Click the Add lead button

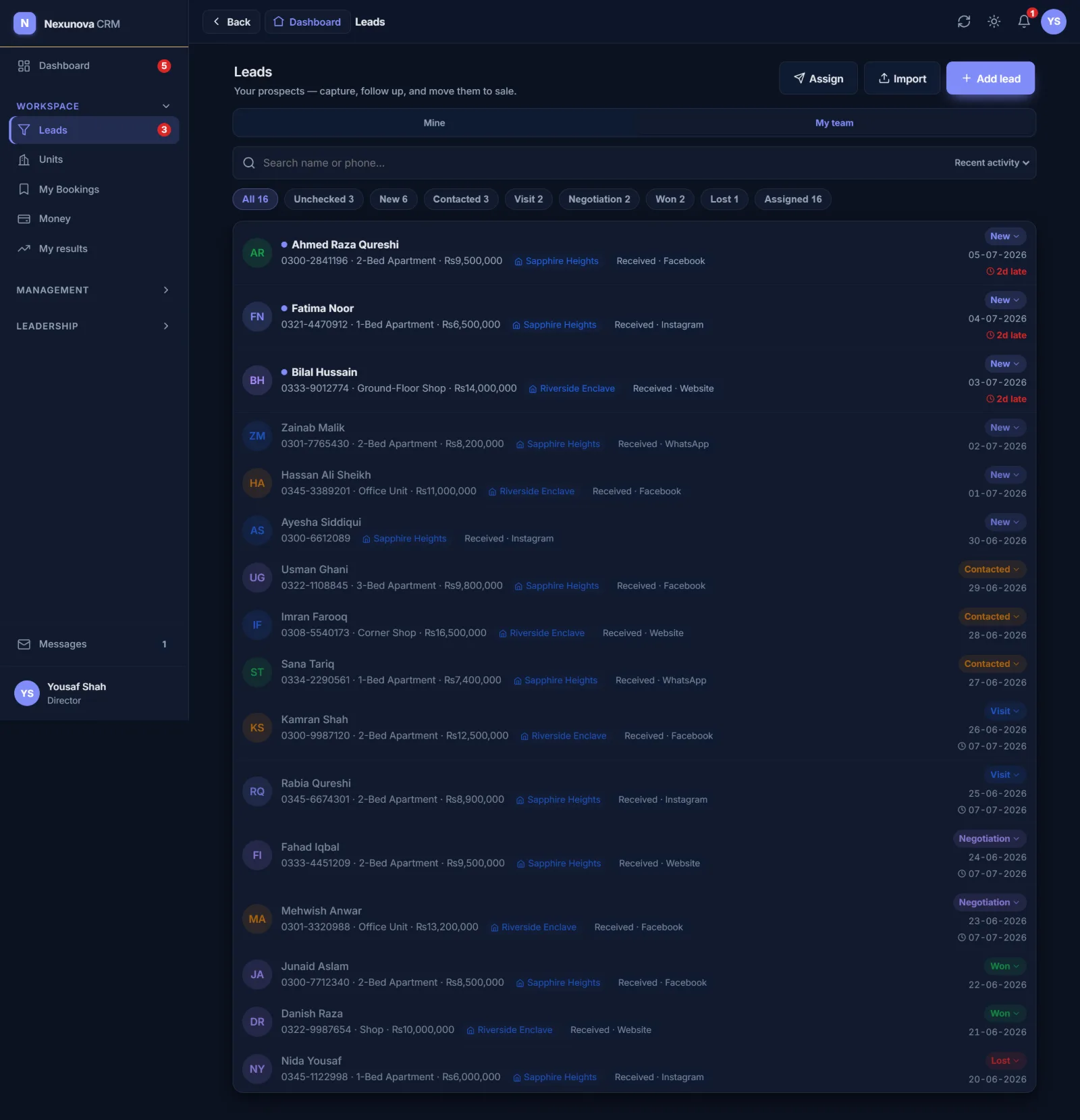pyautogui.click(x=990, y=78)
